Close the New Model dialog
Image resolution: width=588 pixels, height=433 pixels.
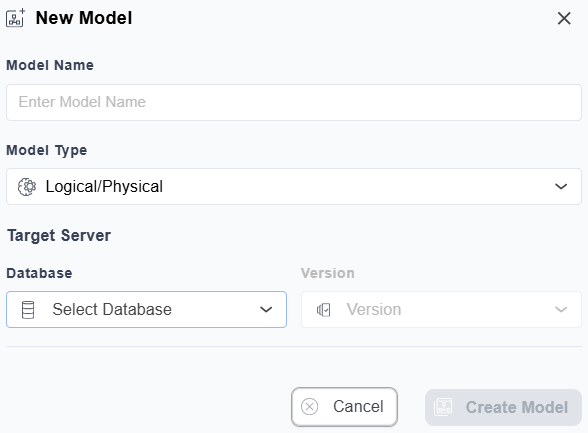564,18
